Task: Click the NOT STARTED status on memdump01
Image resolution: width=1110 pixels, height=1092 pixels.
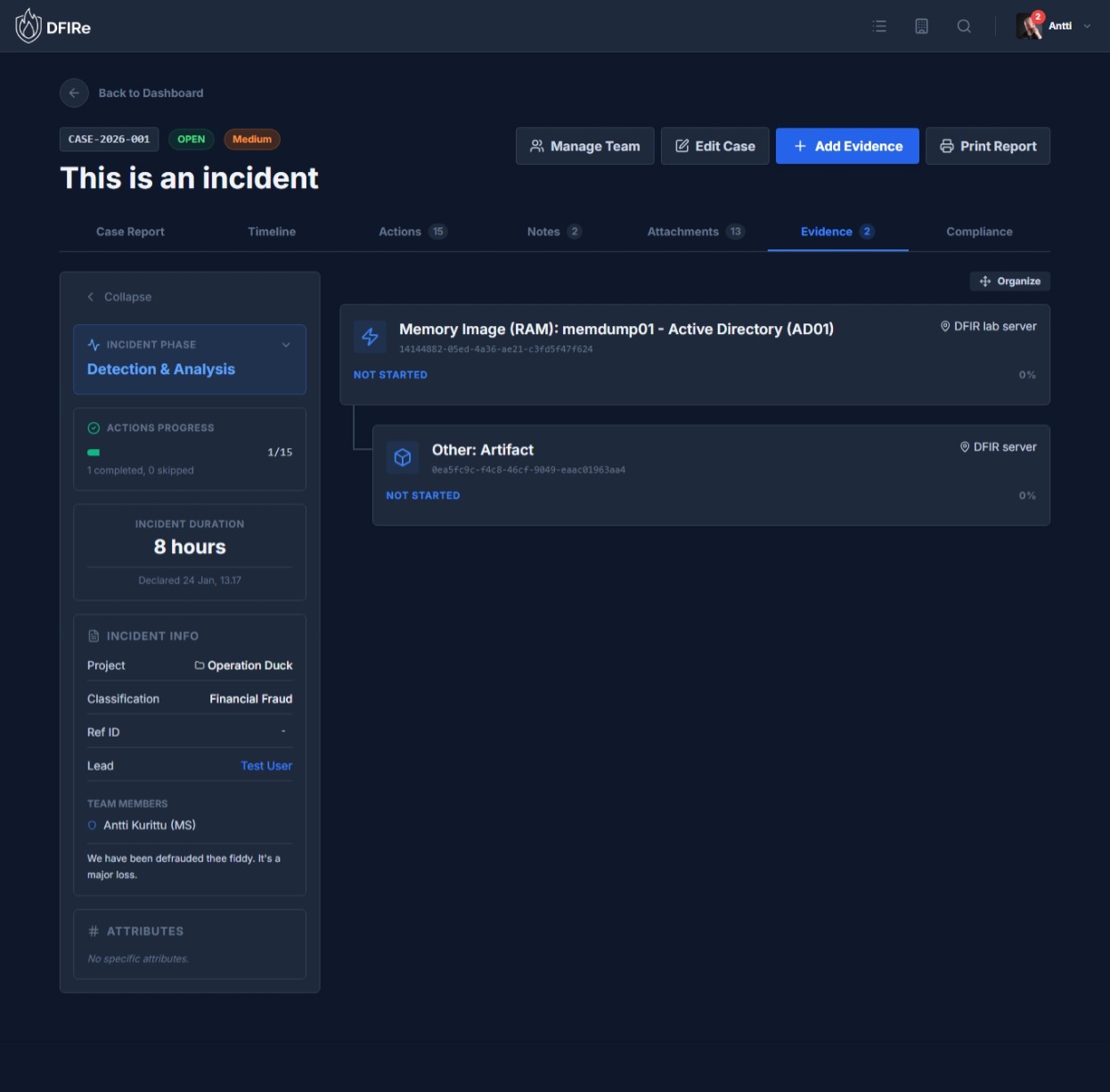Action: click(390, 374)
